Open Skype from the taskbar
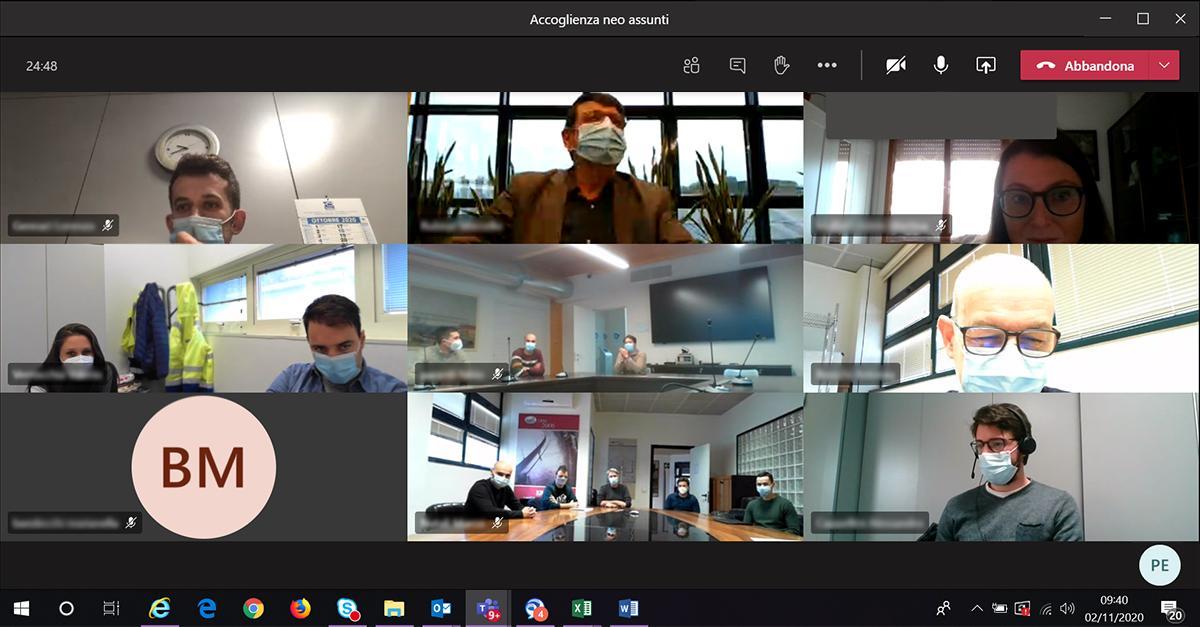Viewport: 1200px width, 627px height. tap(348, 608)
